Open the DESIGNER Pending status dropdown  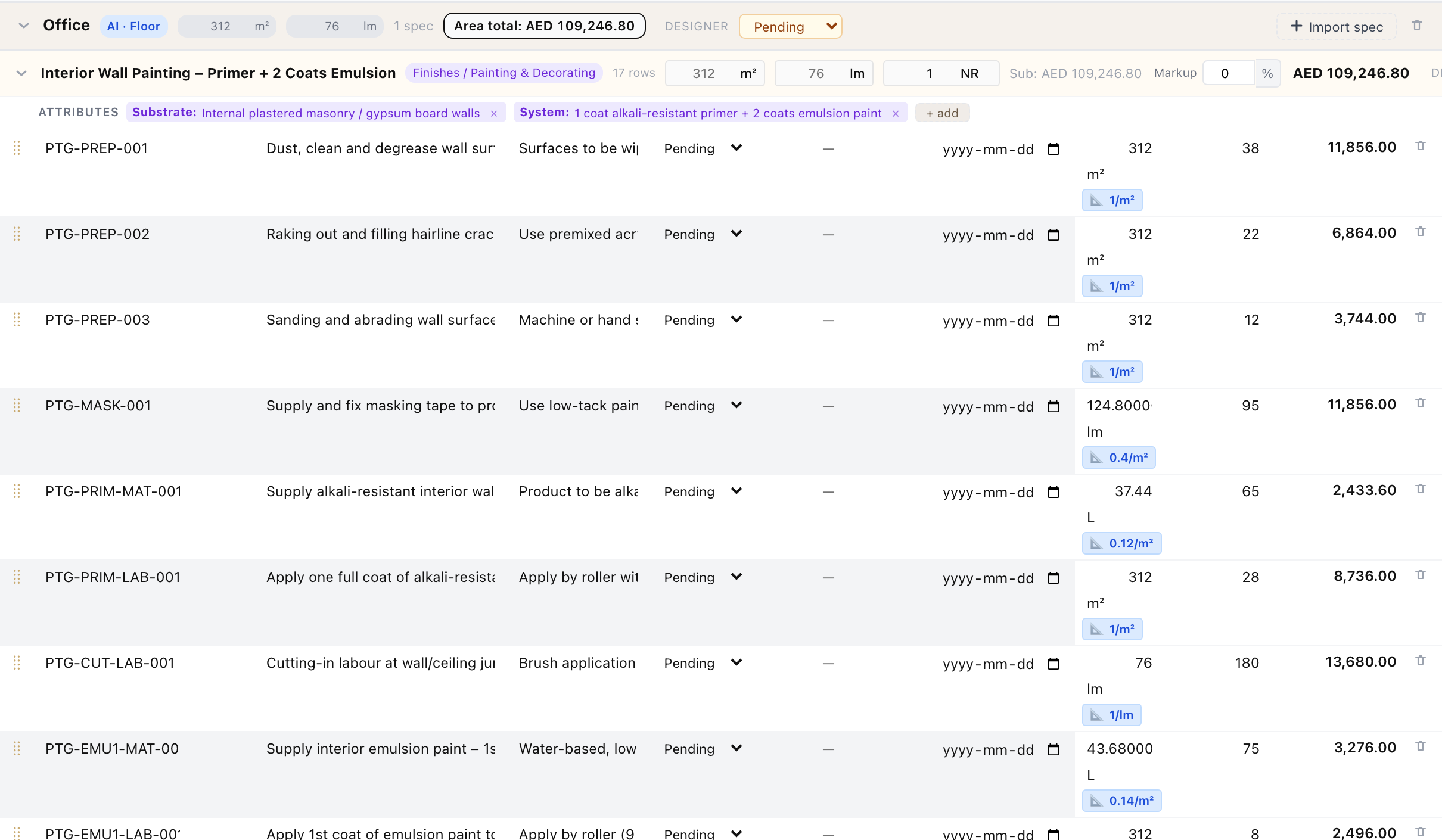coord(790,26)
